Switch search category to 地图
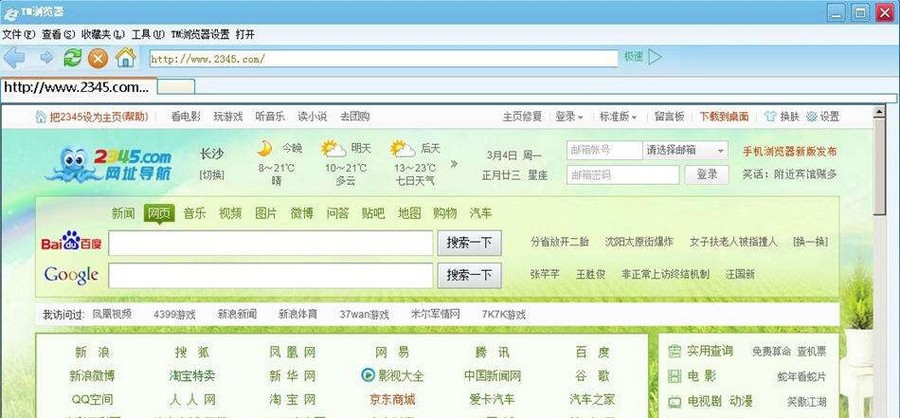The height and width of the screenshot is (418, 900). point(409,214)
